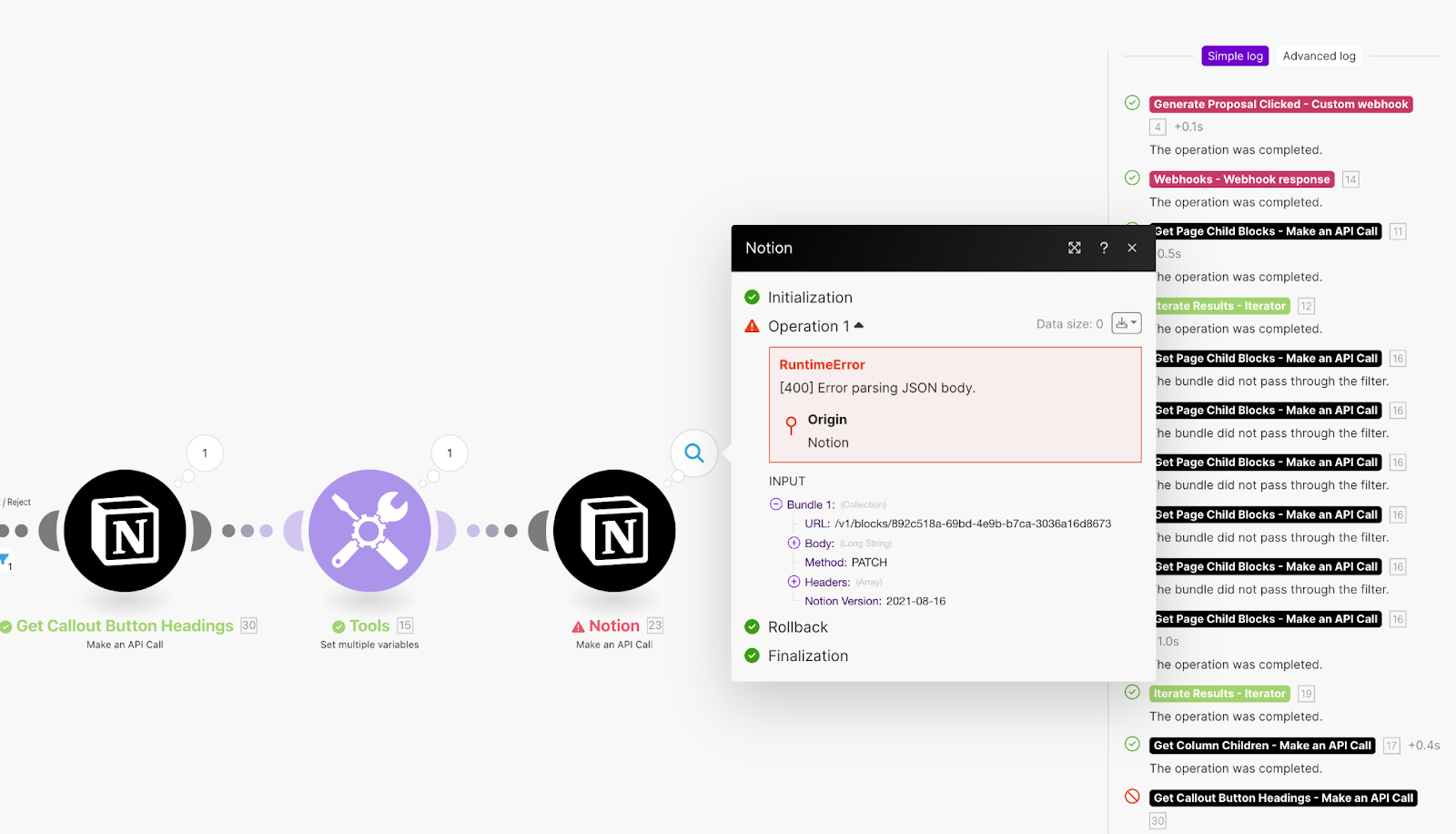1456x834 pixels.
Task: Click green check of Get Column Children entry
Action: (x=1132, y=744)
